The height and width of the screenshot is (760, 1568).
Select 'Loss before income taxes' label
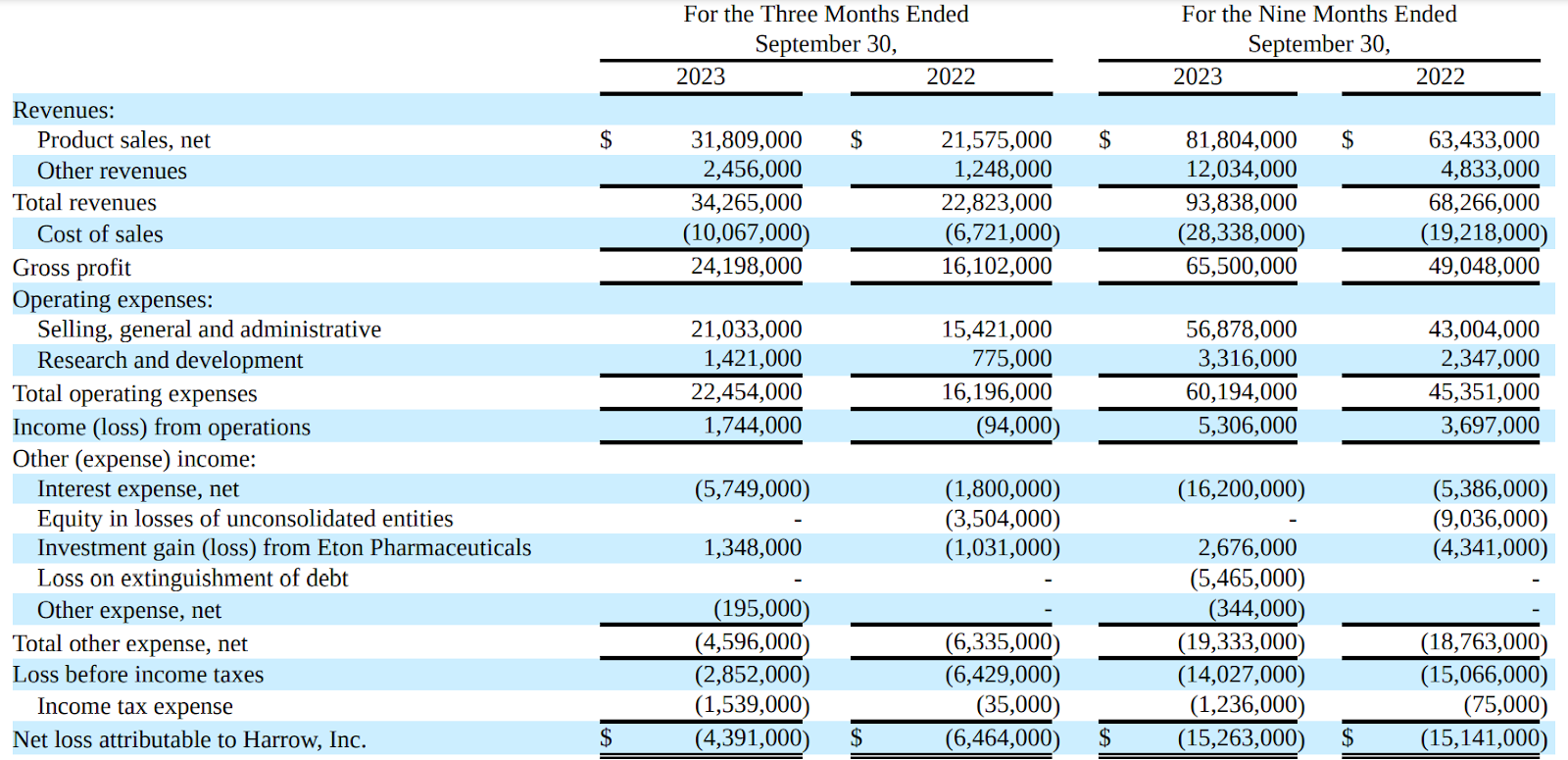coord(138,675)
